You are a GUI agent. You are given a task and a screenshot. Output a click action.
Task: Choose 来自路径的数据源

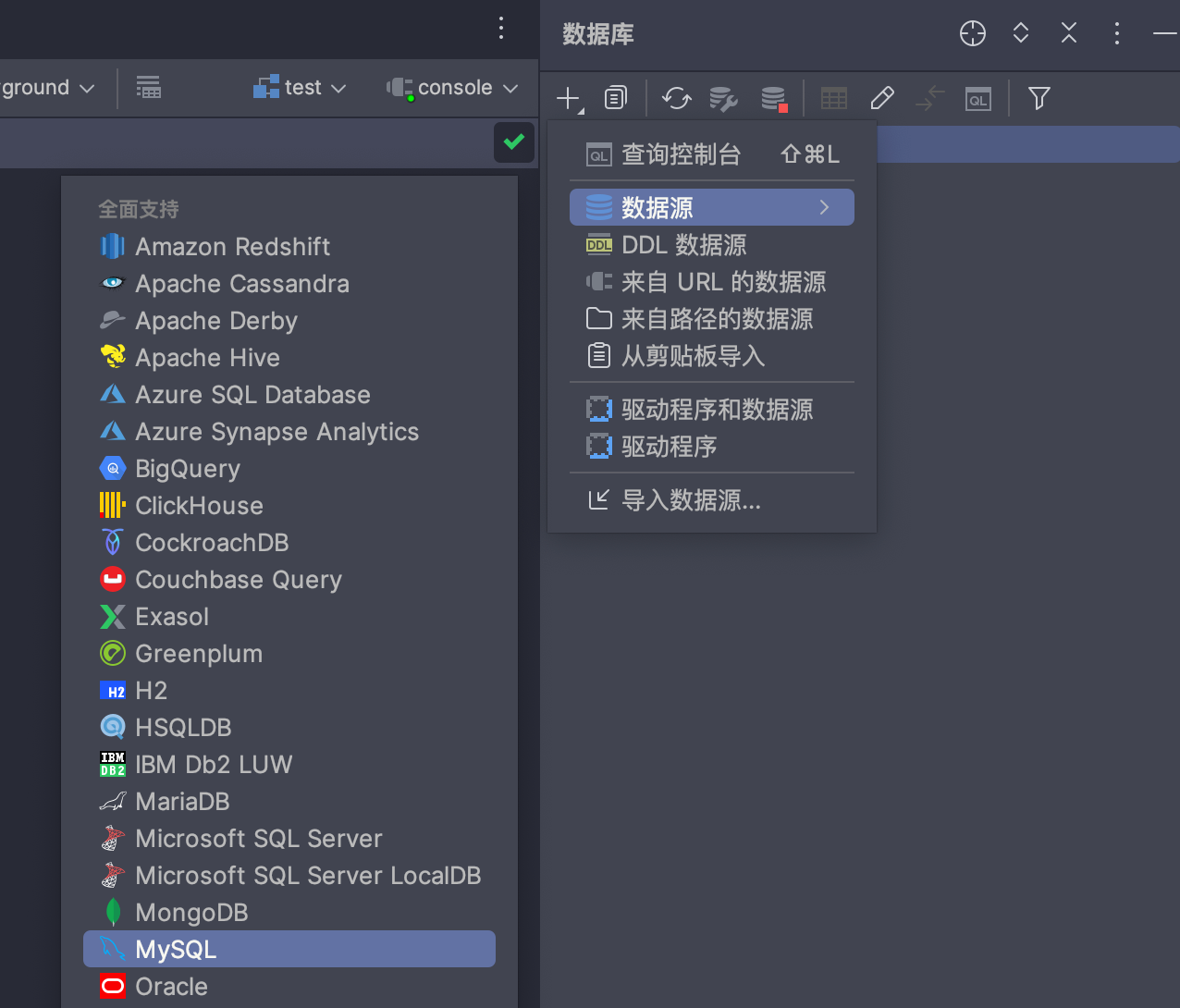click(712, 319)
